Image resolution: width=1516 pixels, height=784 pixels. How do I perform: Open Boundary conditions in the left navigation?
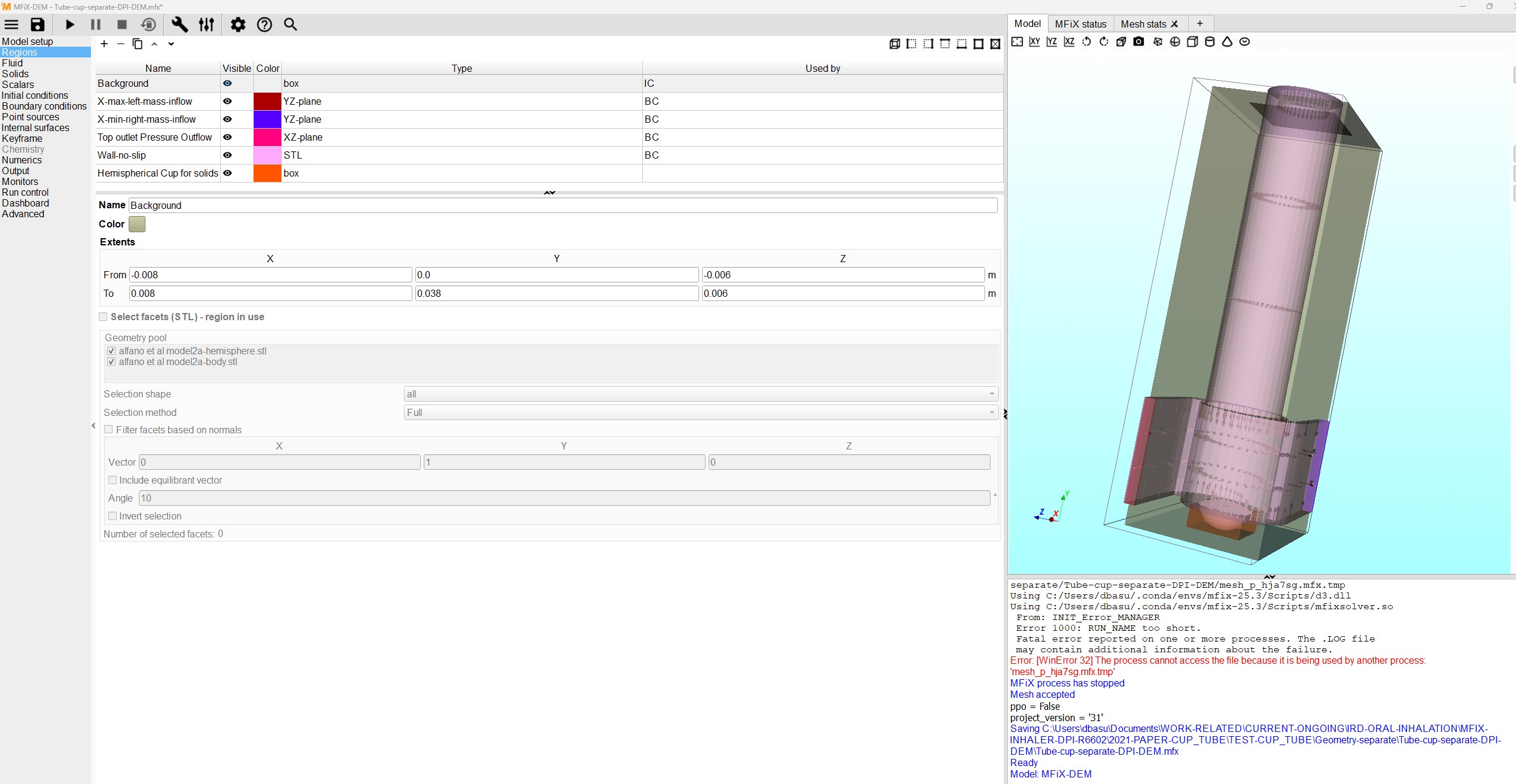44,106
